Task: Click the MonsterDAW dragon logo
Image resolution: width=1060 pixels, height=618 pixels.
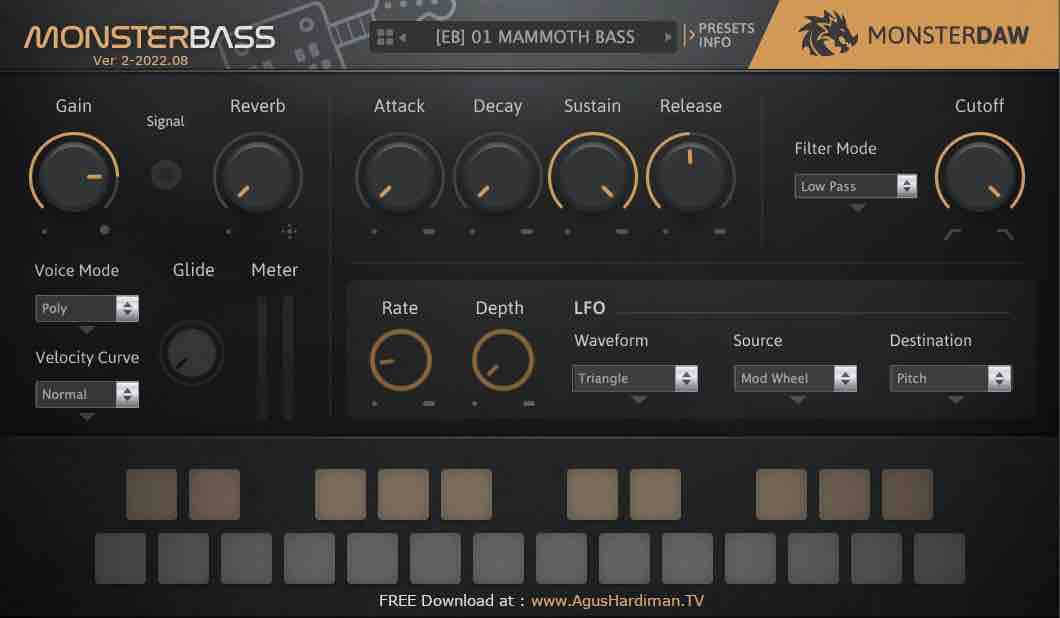Action: (x=828, y=35)
